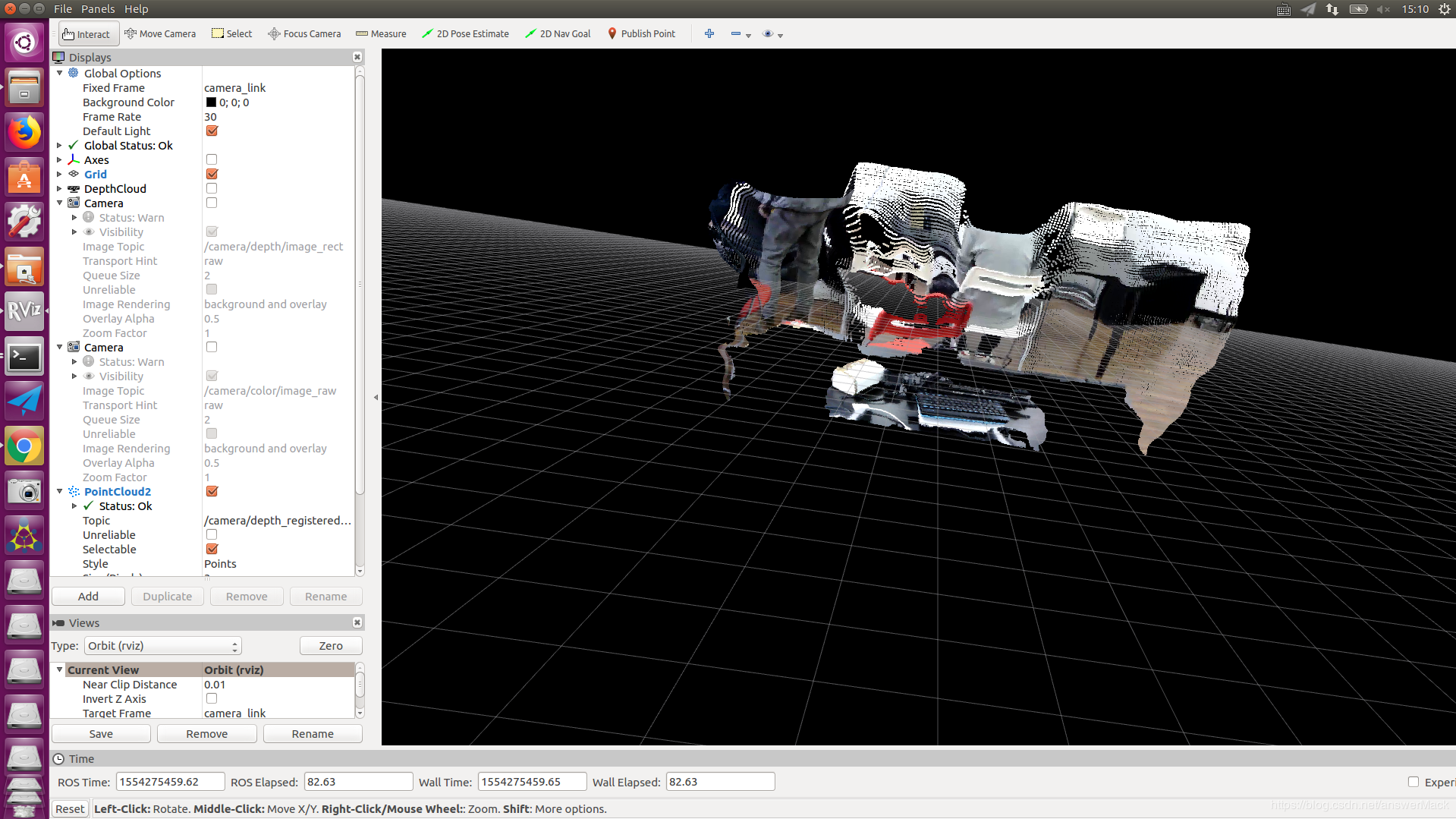The height and width of the screenshot is (819, 1456).
Task: Launch Google Chrome from the dock
Action: [24, 446]
